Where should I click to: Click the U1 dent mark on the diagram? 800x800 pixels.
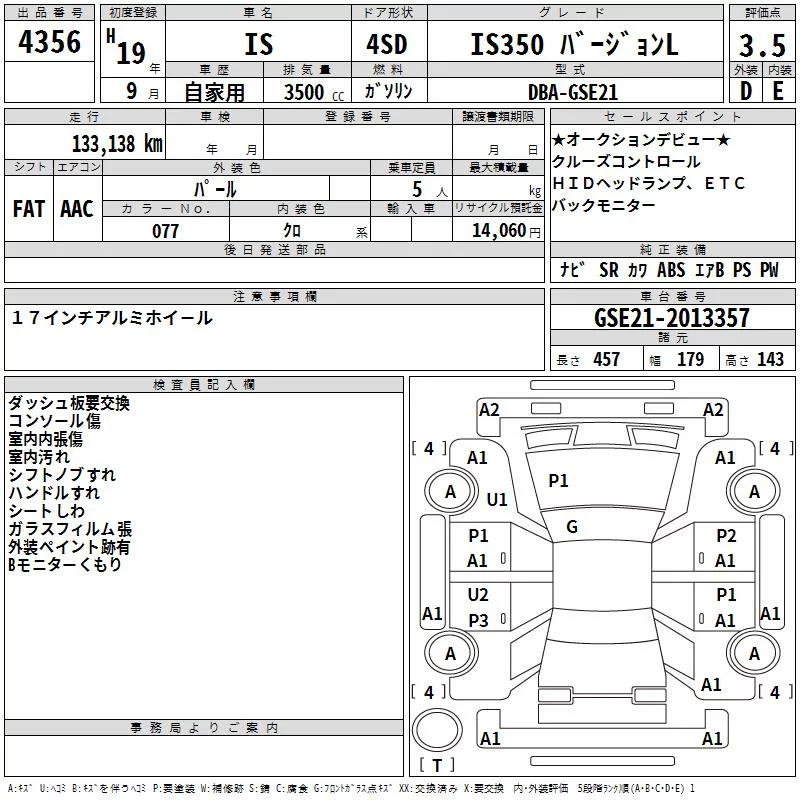pos(497,499)
